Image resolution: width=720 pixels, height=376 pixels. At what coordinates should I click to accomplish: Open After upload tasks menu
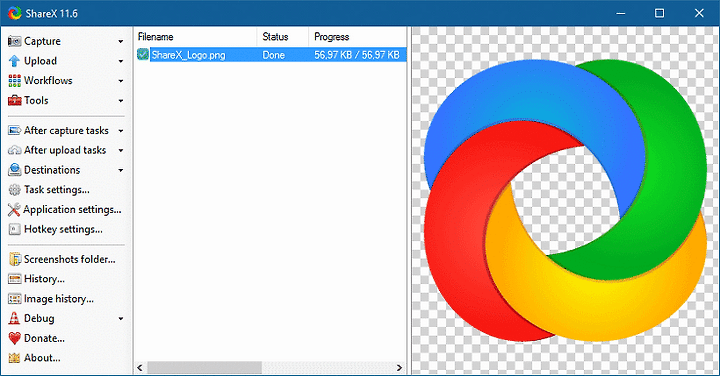(x=66, y=151)
